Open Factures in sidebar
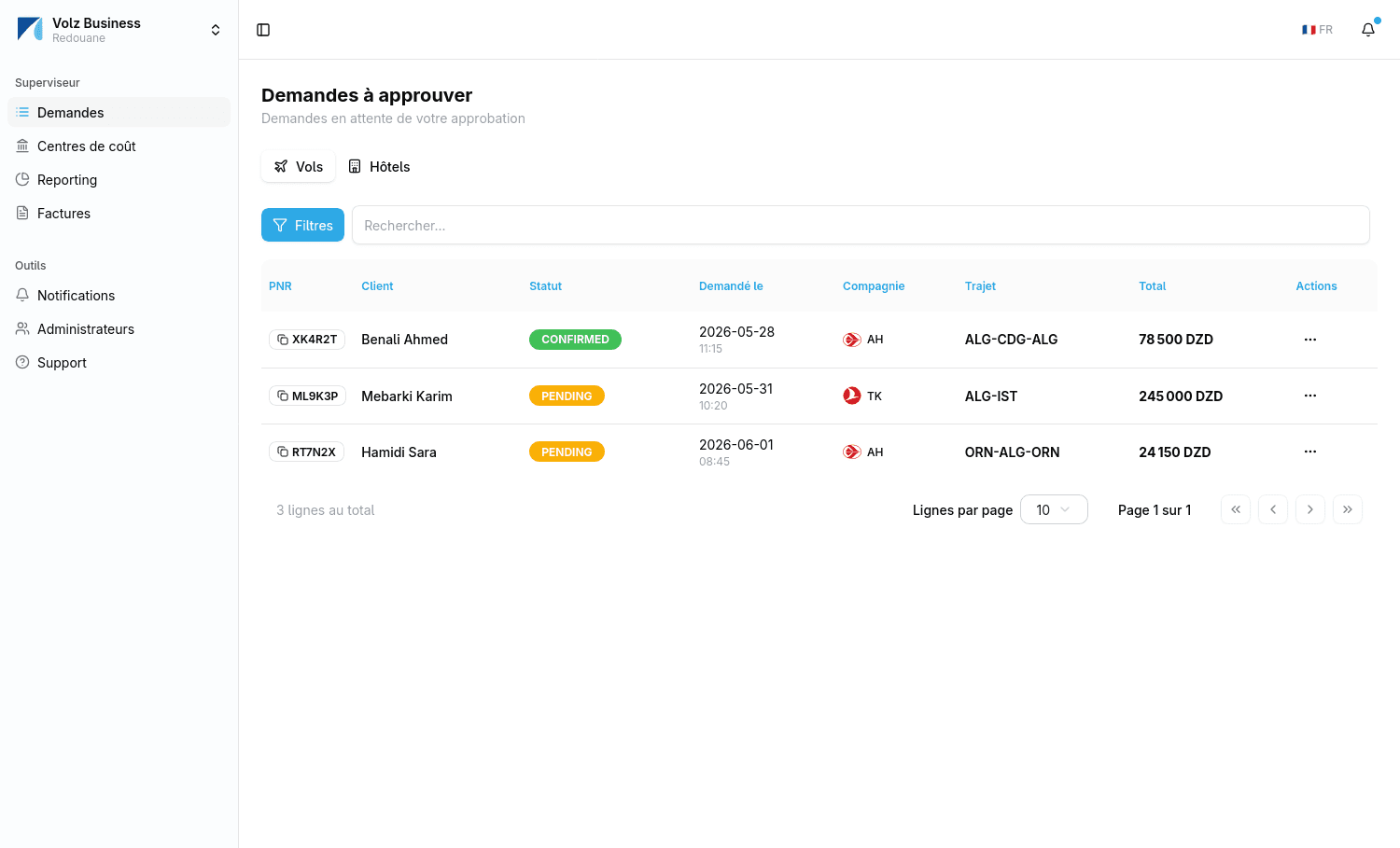 pos(119,213)
